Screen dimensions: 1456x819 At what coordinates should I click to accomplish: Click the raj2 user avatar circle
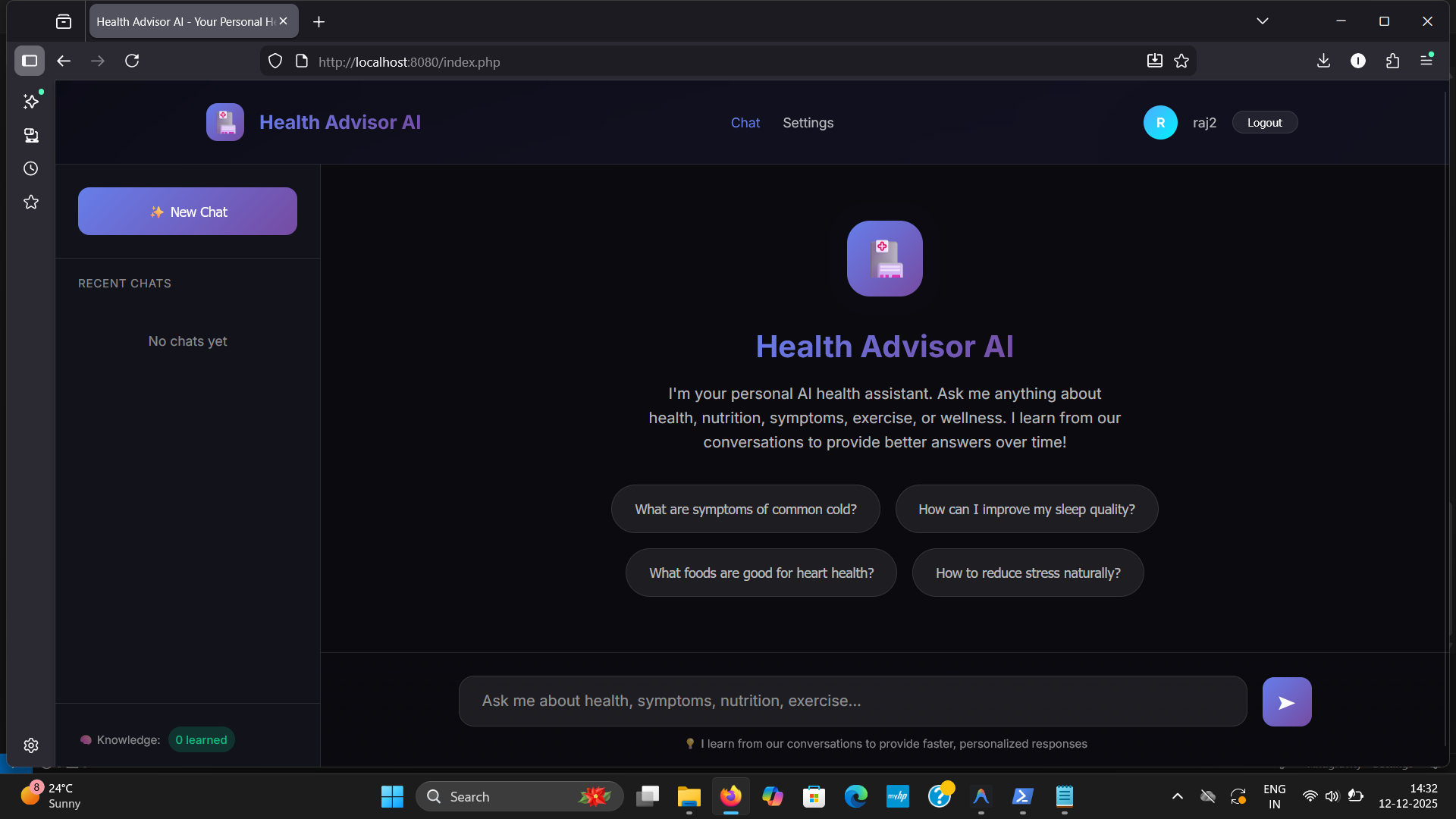(x=1160, y=122)
